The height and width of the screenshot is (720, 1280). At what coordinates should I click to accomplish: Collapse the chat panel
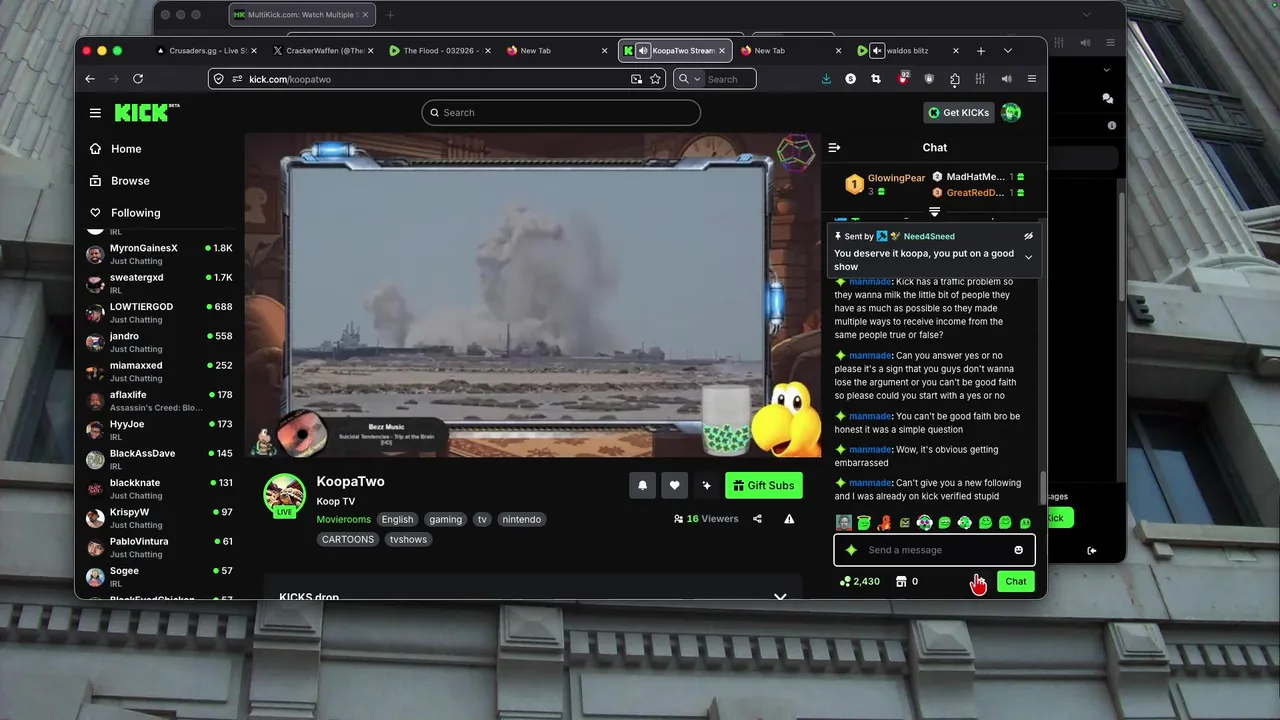click(x=834, y=148)
